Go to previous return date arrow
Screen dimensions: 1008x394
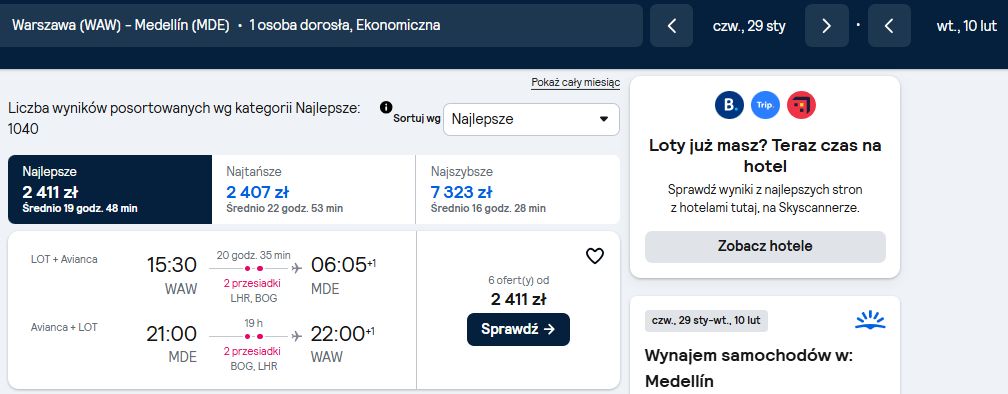click(x=889, y=26)
